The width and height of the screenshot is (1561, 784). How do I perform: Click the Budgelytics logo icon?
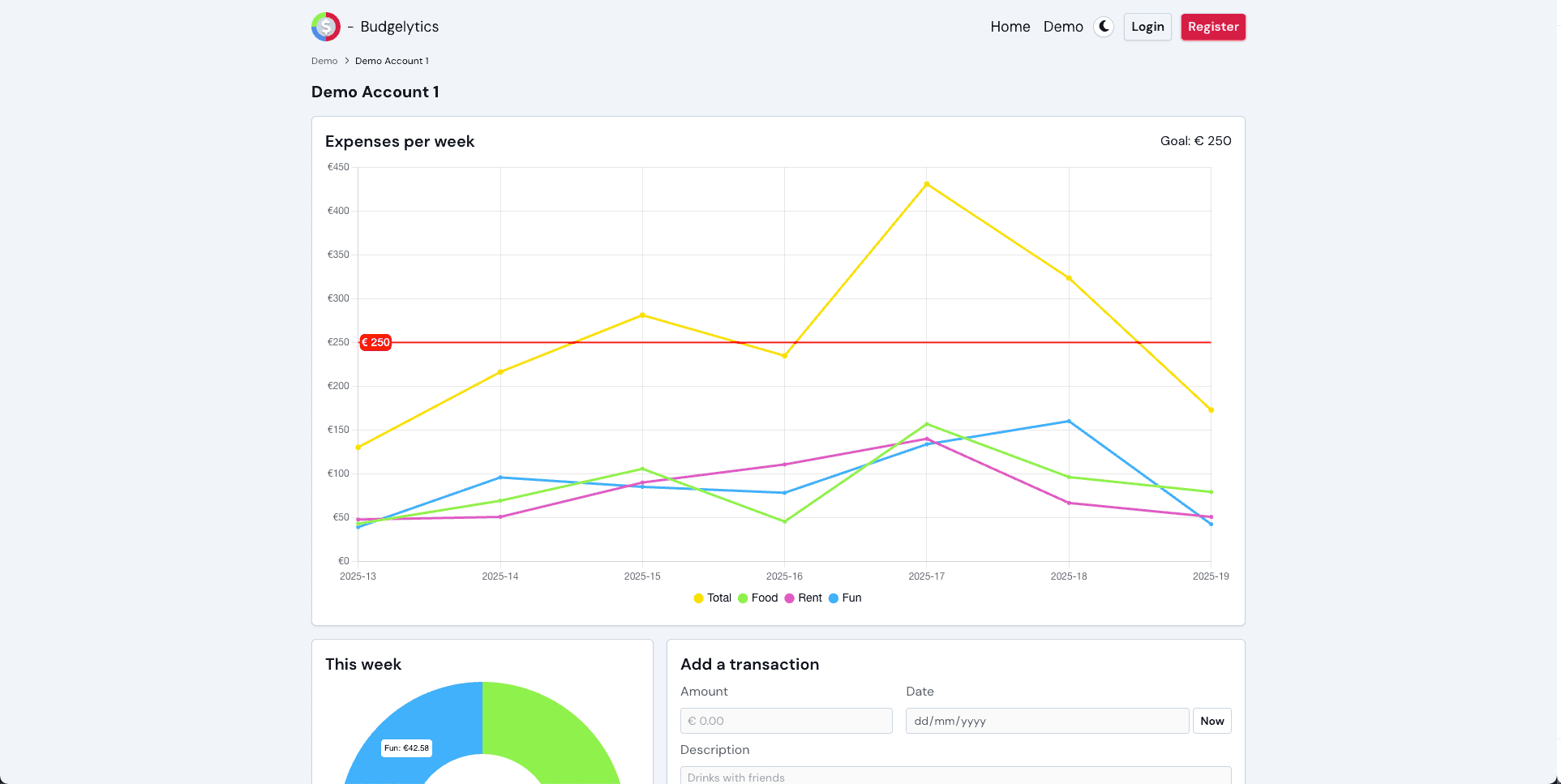coord(325,26)
